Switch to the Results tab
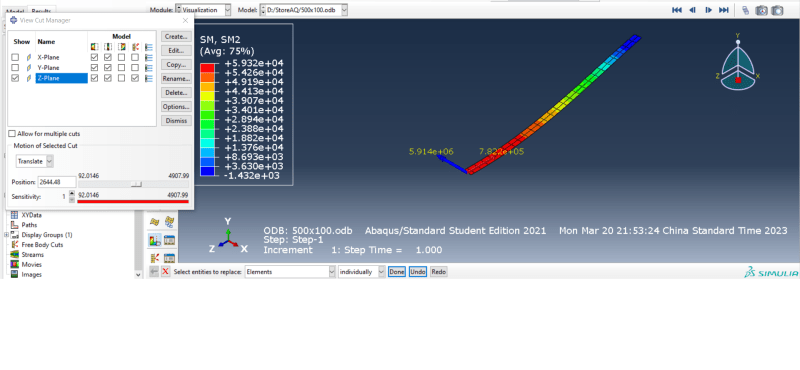The height and width of the screenshot is (370, 800). coord(41,10)
